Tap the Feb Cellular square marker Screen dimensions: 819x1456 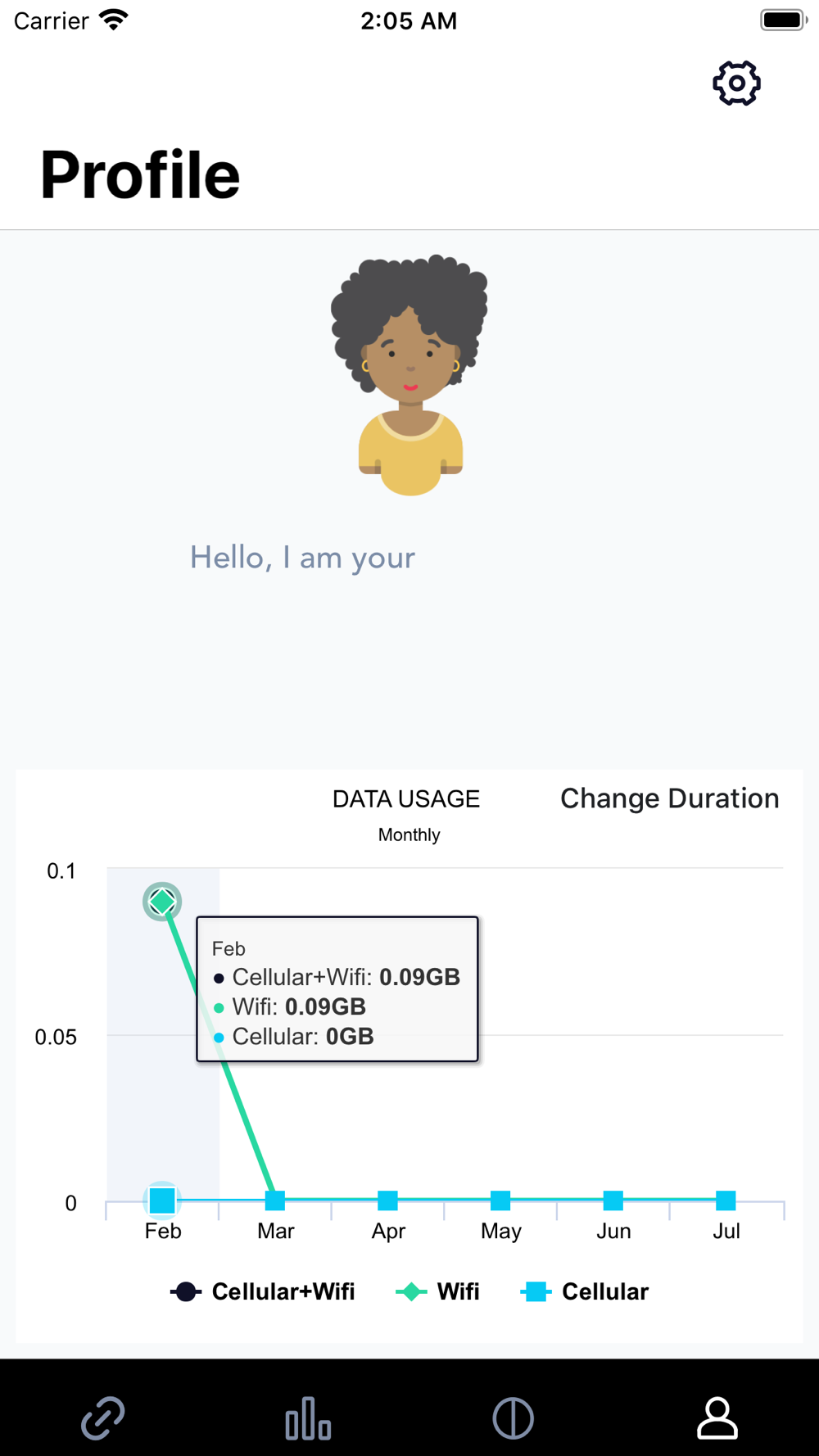[x=162, y=1201]
